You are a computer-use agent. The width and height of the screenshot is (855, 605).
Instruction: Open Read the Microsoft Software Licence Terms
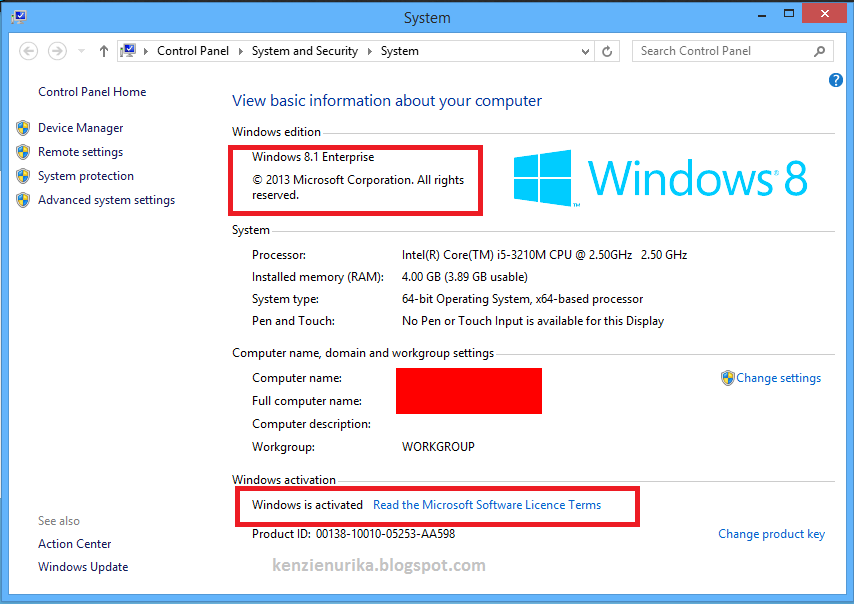(x=486, y=505)
